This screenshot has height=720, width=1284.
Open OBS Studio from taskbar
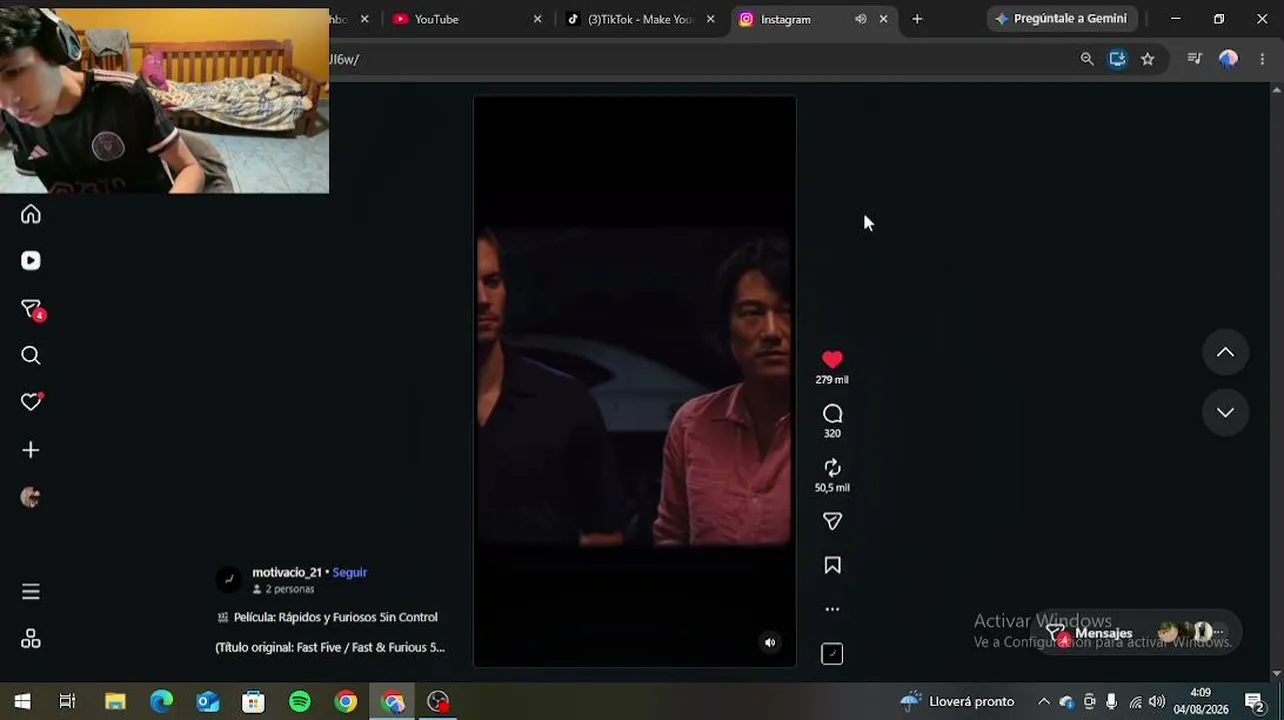(438, 702)
